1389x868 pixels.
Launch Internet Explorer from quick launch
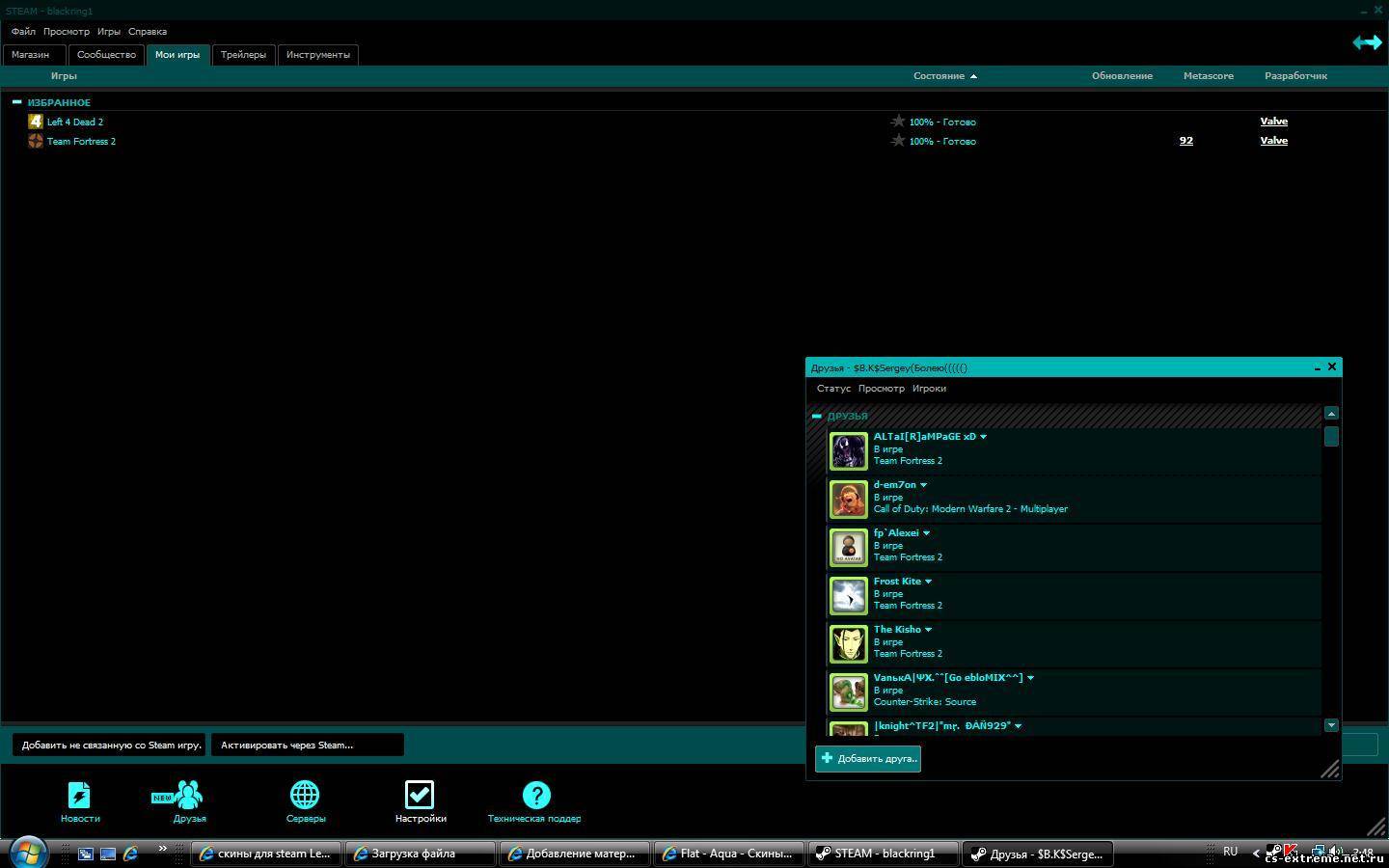point(130,854)
